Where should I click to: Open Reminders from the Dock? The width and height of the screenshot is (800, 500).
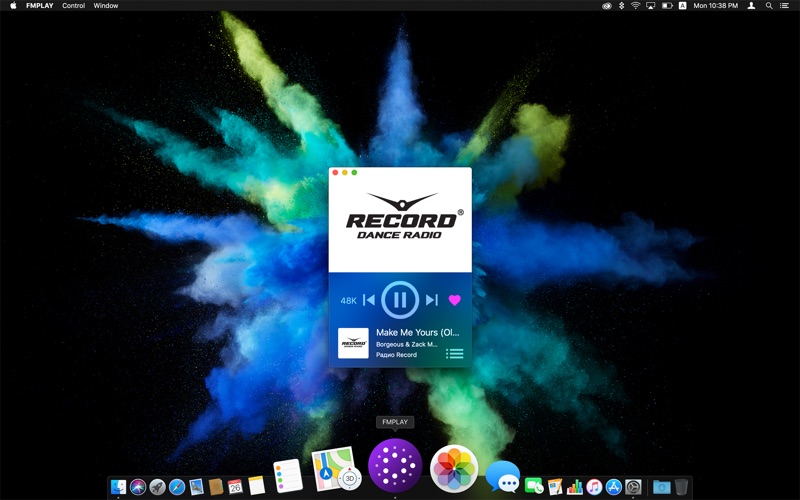click(288, 476)
